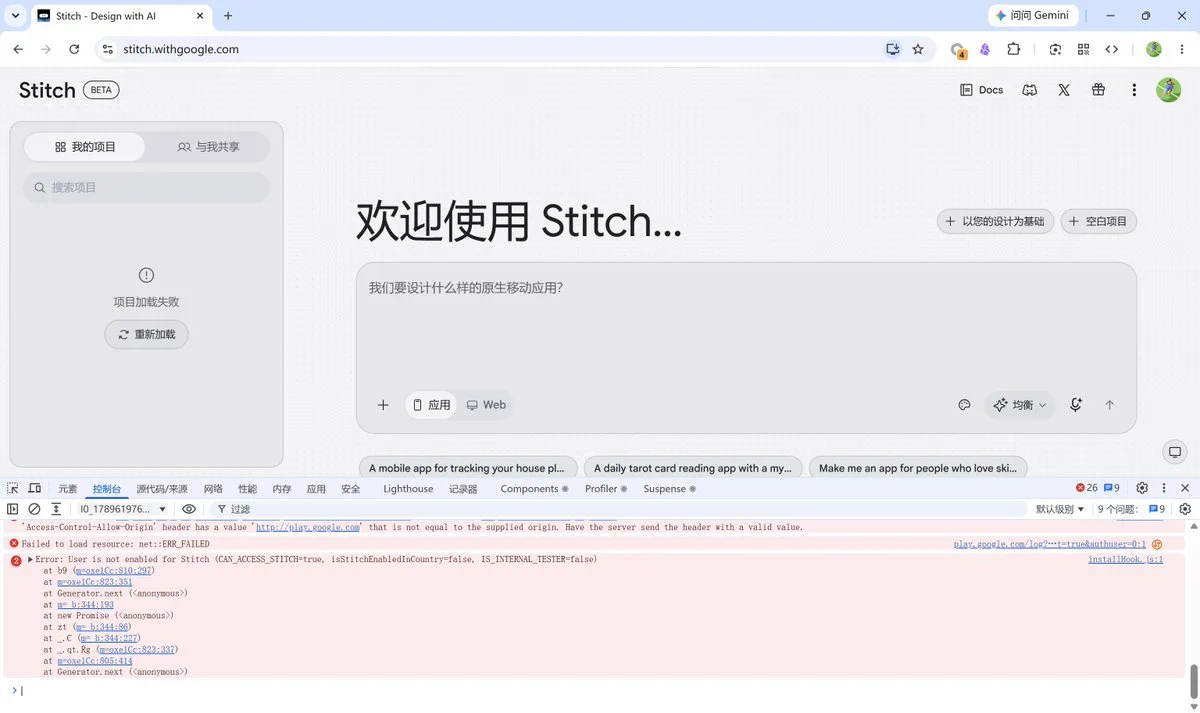Expand the User is not enabled error
The height and width of the screenshot is (713, 1200).
[31, 560]
